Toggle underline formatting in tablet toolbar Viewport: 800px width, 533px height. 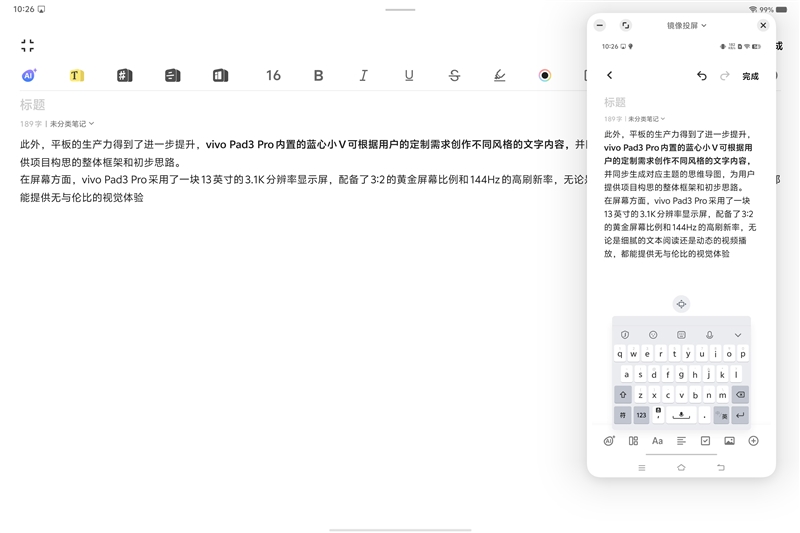coord(409,75)
